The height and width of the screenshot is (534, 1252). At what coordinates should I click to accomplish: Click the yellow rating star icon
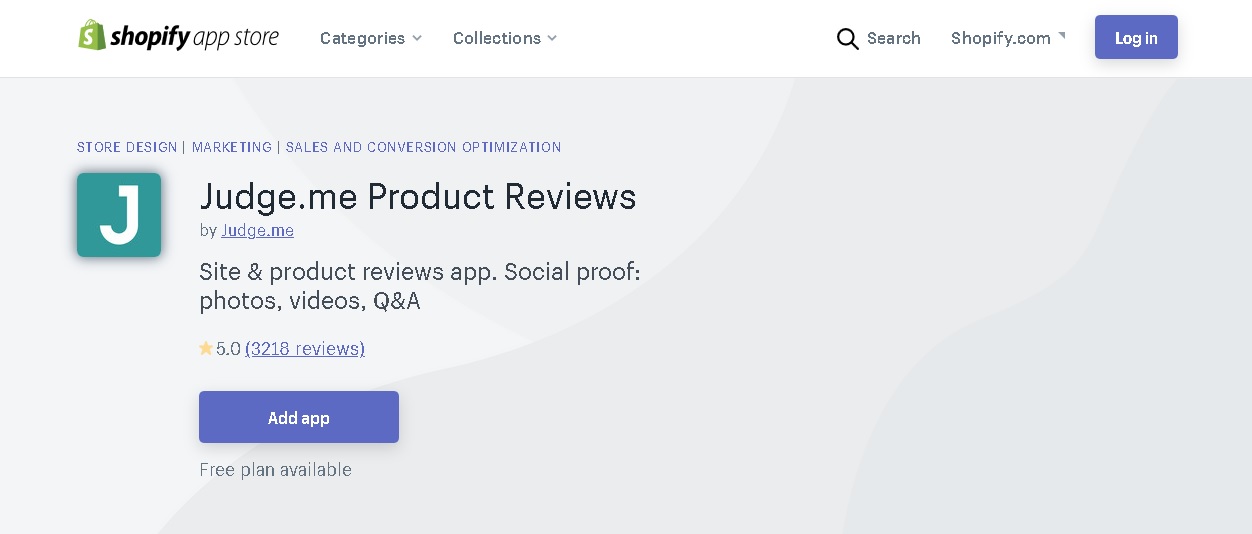click(x=206, y=348)
